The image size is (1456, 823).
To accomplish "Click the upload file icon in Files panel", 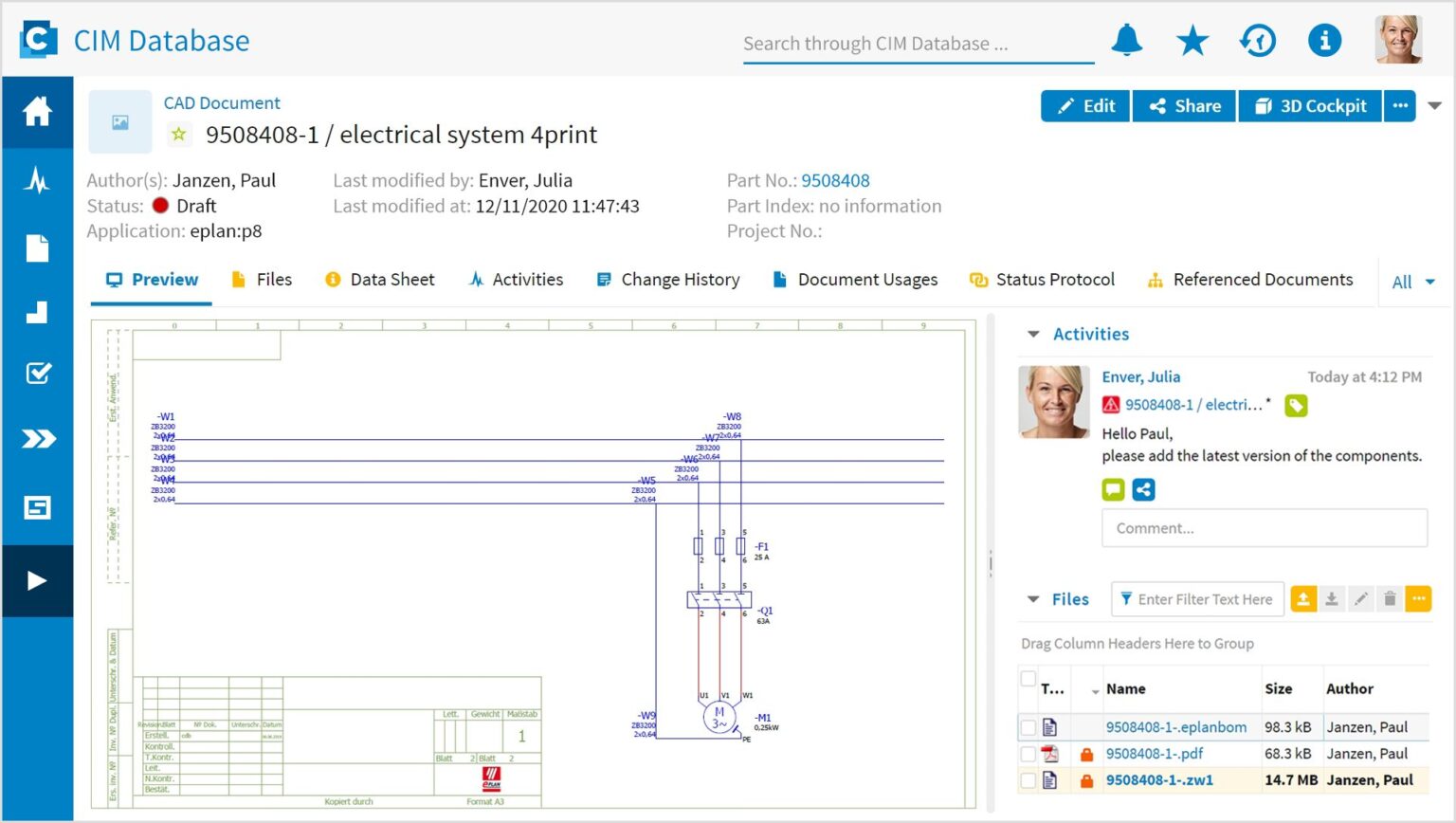I will coord(1303,598).
